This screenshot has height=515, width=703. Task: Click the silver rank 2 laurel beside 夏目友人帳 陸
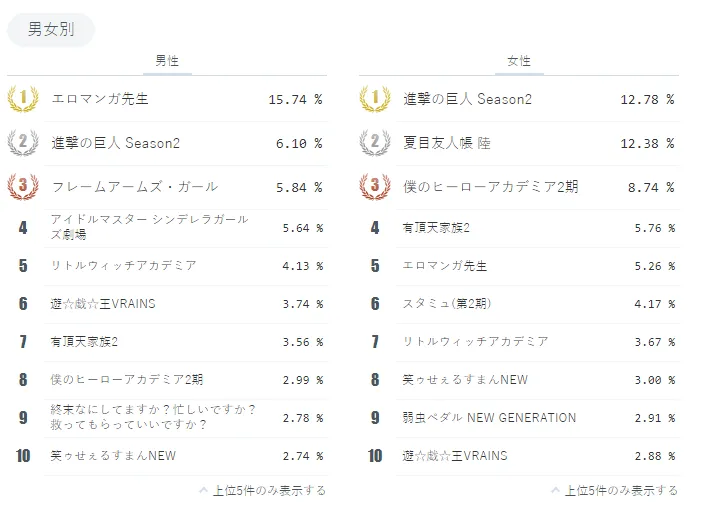[375, 143]
